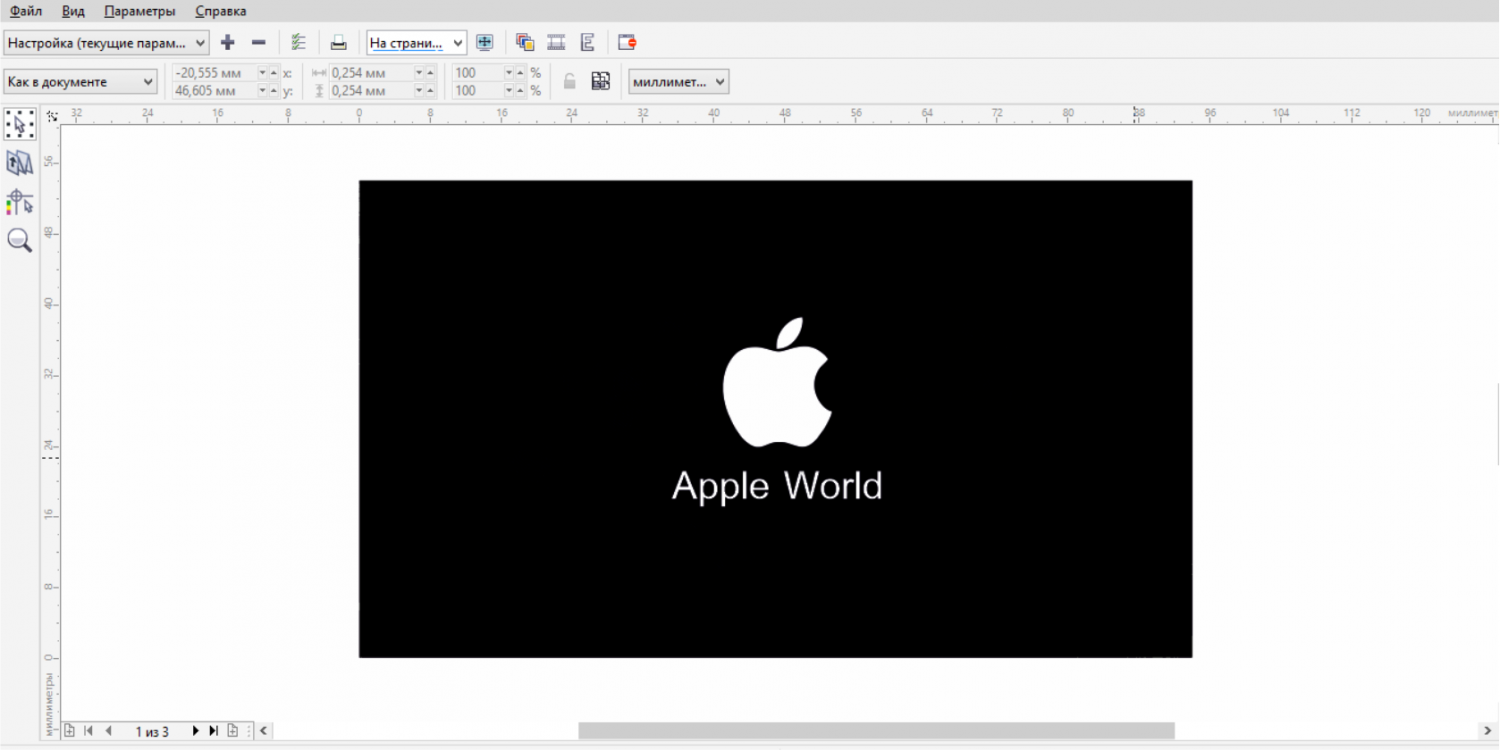
Task: Go to the next page
Action: [x=195, y=731]
